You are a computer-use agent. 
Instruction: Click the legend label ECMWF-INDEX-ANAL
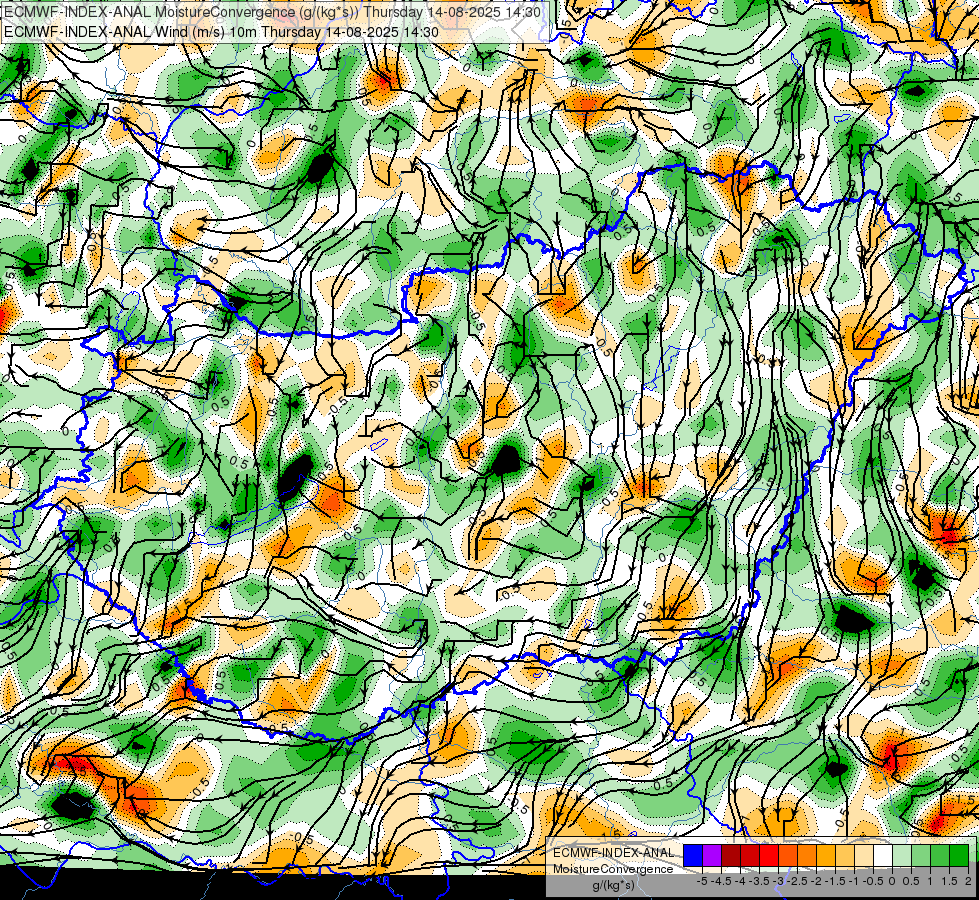613,853
